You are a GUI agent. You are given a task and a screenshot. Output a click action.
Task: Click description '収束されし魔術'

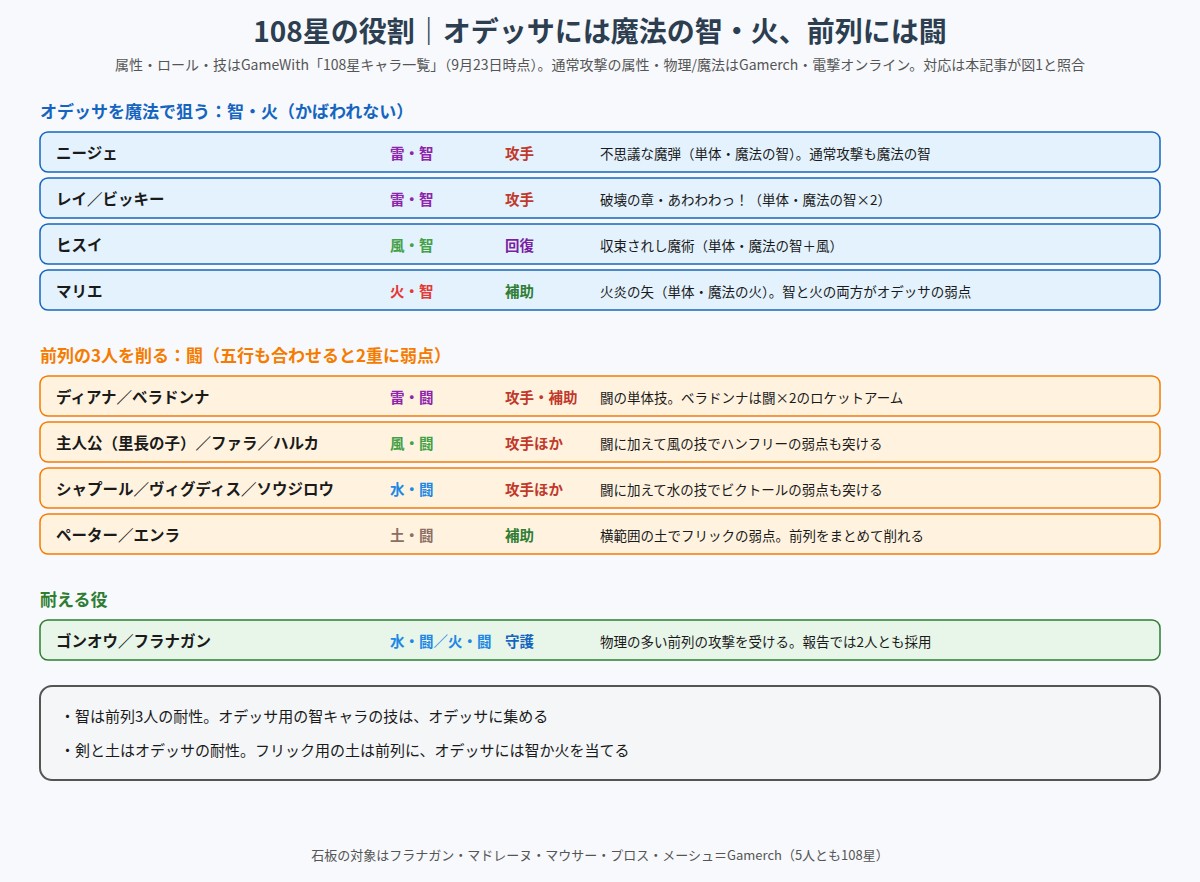pyautogui.click(x=717, y=247)
